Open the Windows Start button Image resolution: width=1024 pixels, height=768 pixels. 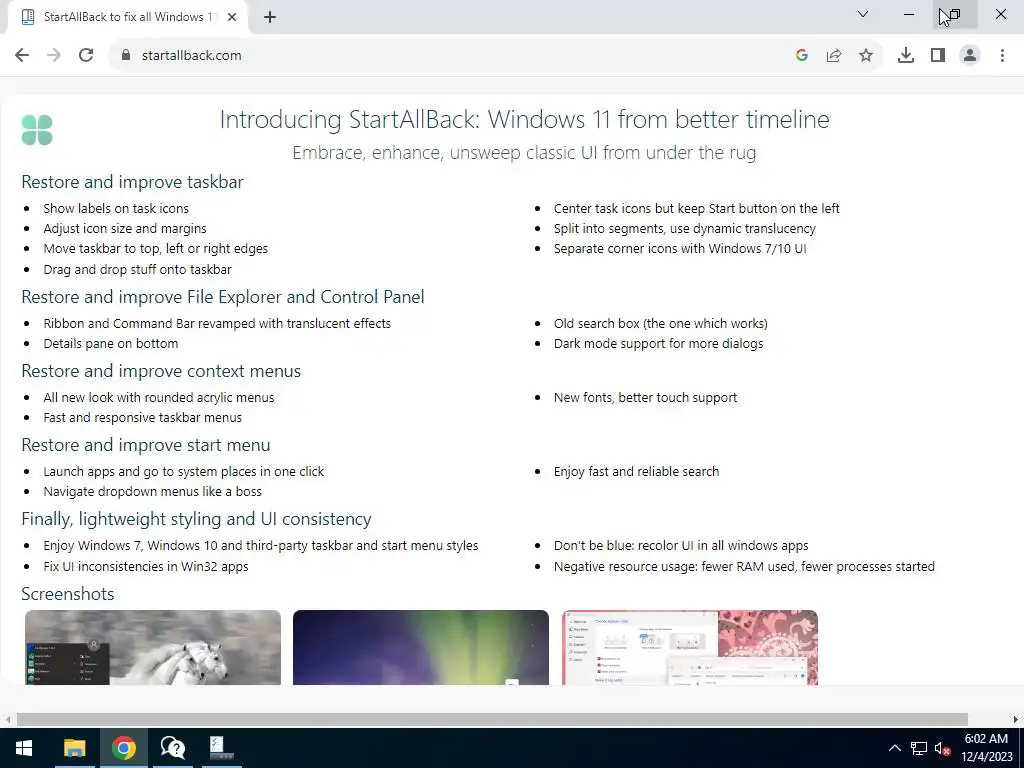(24, 748)
